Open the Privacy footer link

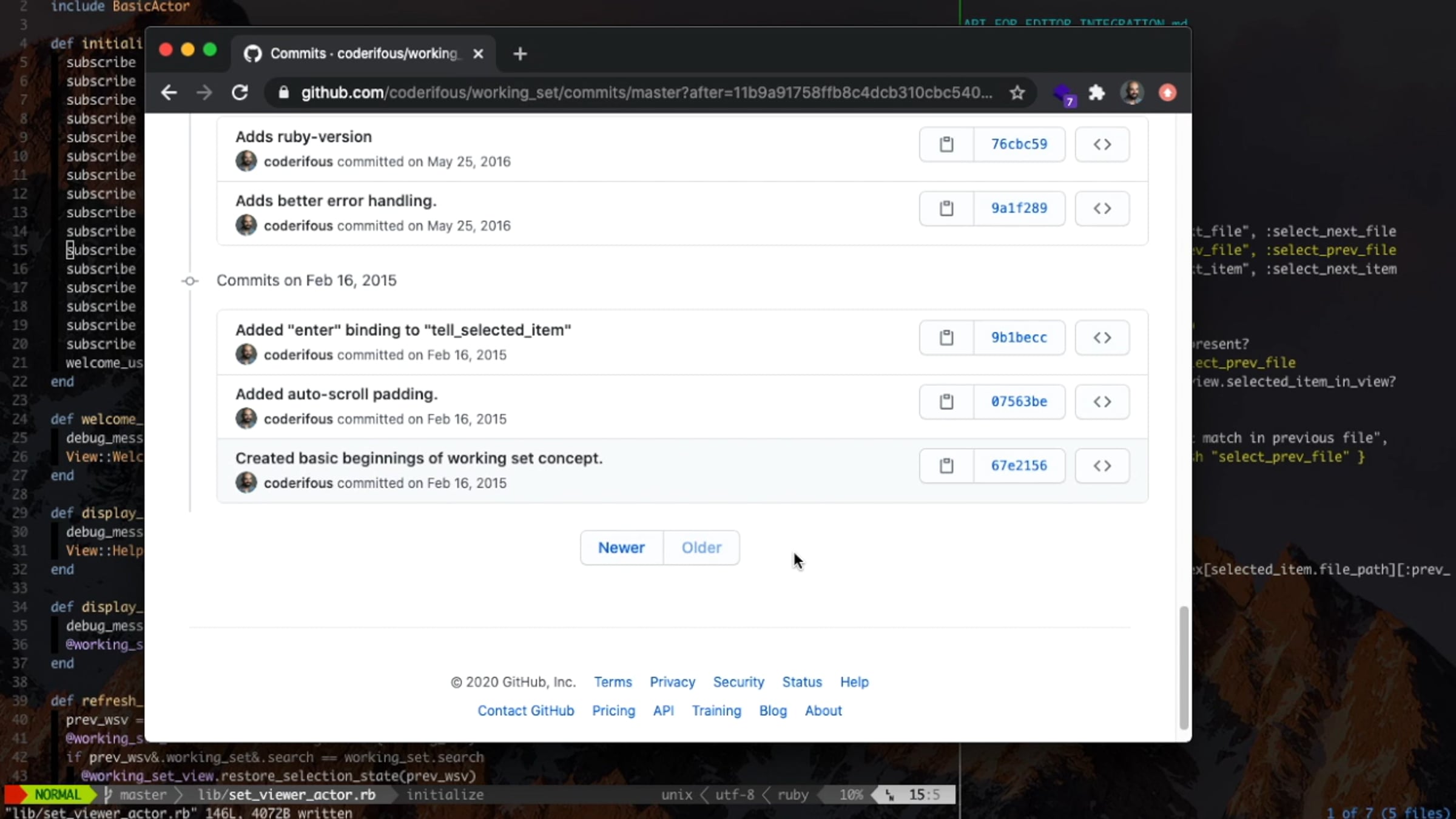pyautogui.click(x=672, y=682)
